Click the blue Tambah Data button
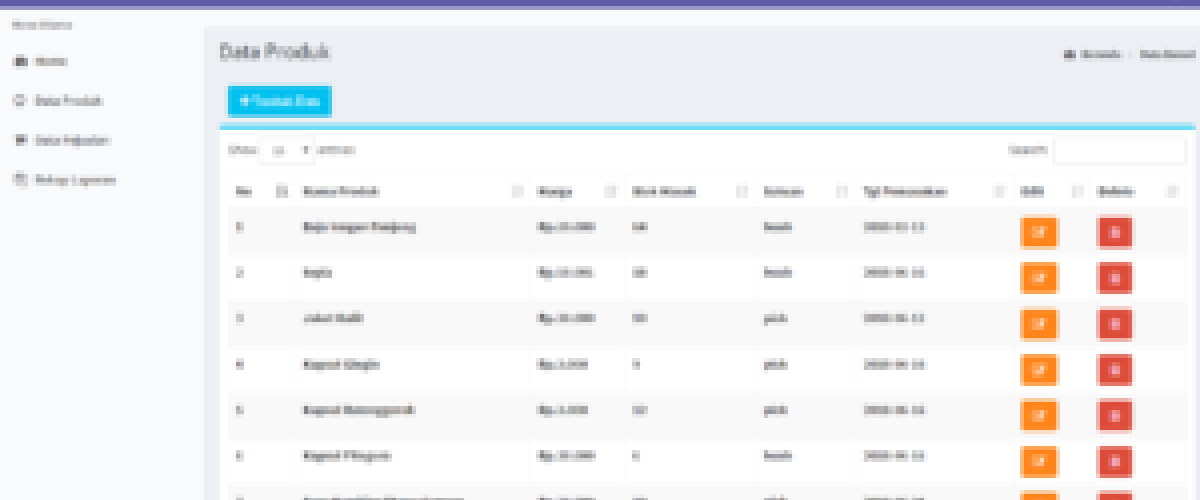Viewport: 1200px width, 500px height. click(x=279, y=101)
